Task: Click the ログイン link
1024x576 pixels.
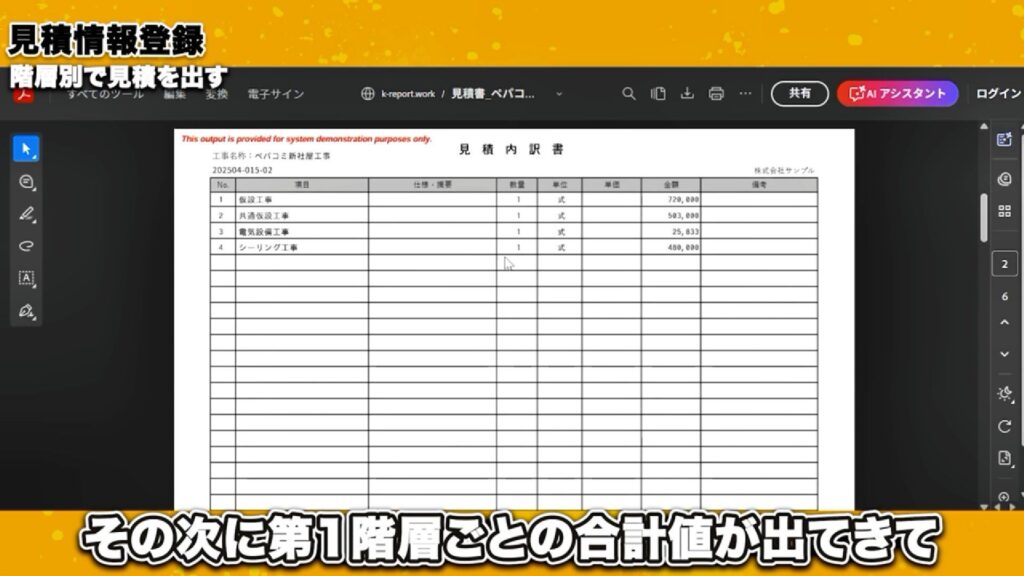Action: pos(999,93)
